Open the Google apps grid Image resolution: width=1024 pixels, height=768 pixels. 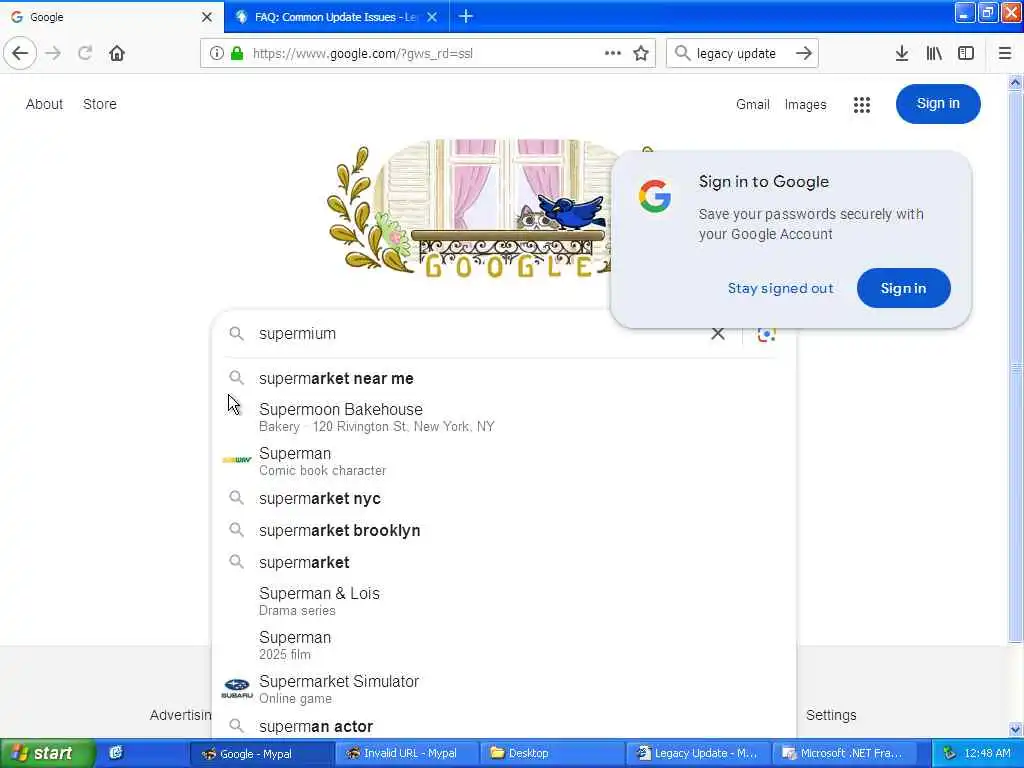pos(861,104)
